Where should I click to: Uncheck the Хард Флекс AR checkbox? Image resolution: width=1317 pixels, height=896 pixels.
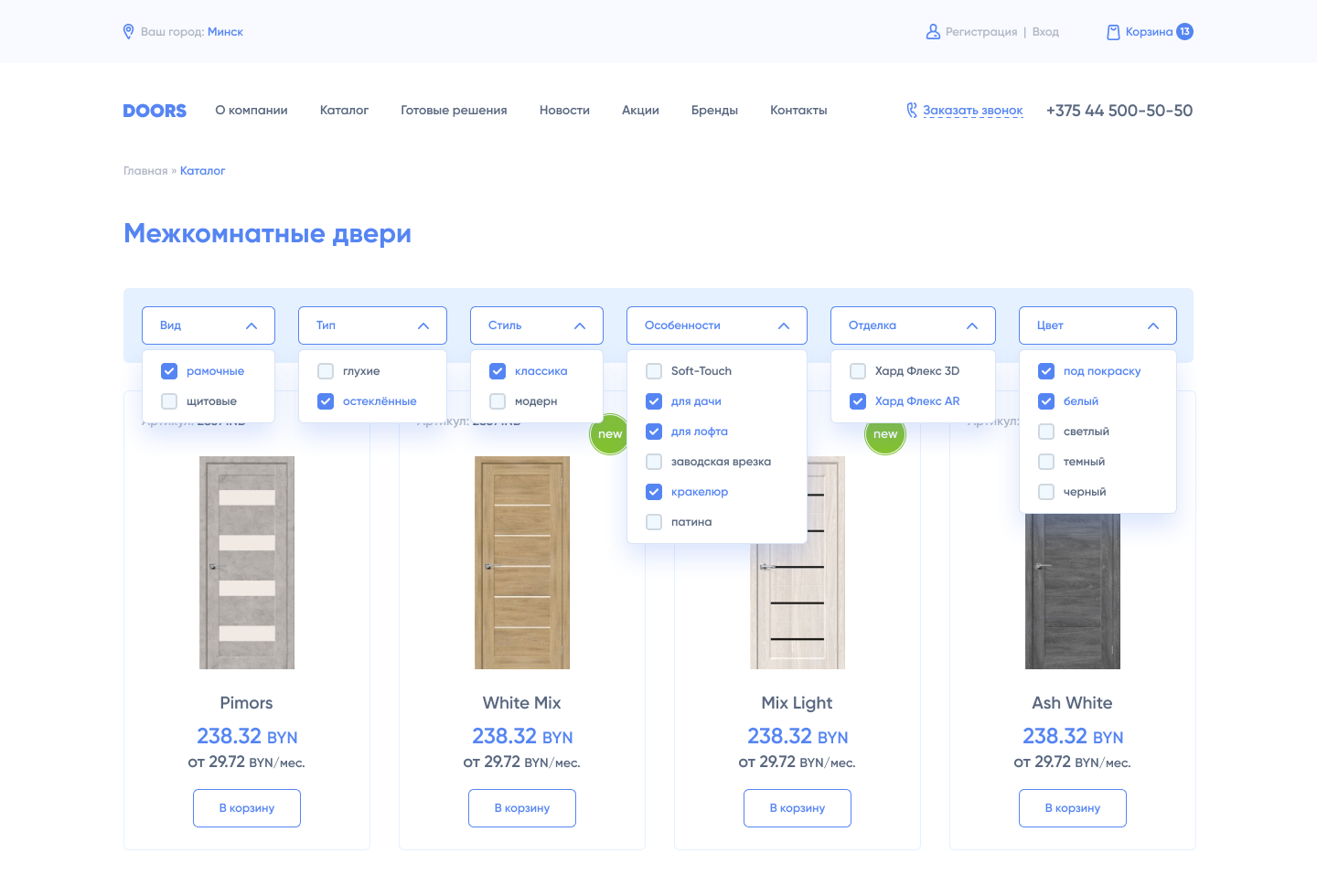click(858, 401)
